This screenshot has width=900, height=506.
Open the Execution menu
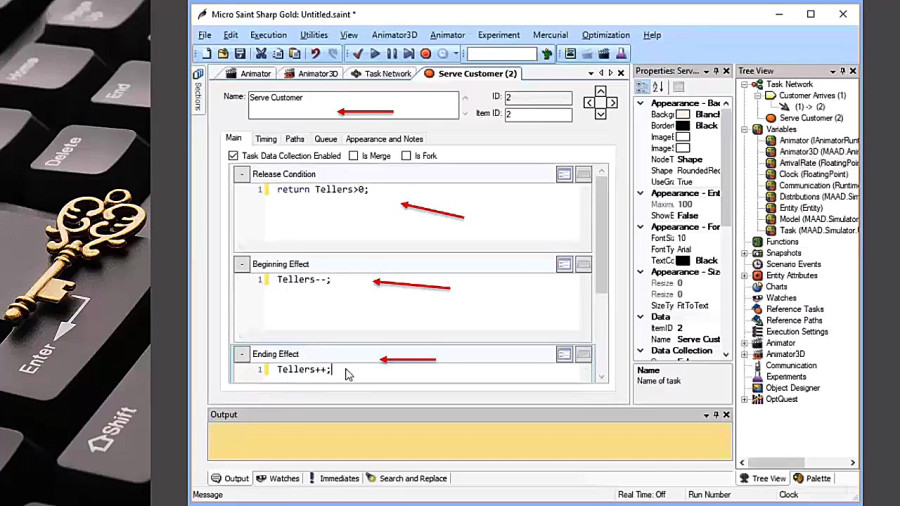coord(268,35)
